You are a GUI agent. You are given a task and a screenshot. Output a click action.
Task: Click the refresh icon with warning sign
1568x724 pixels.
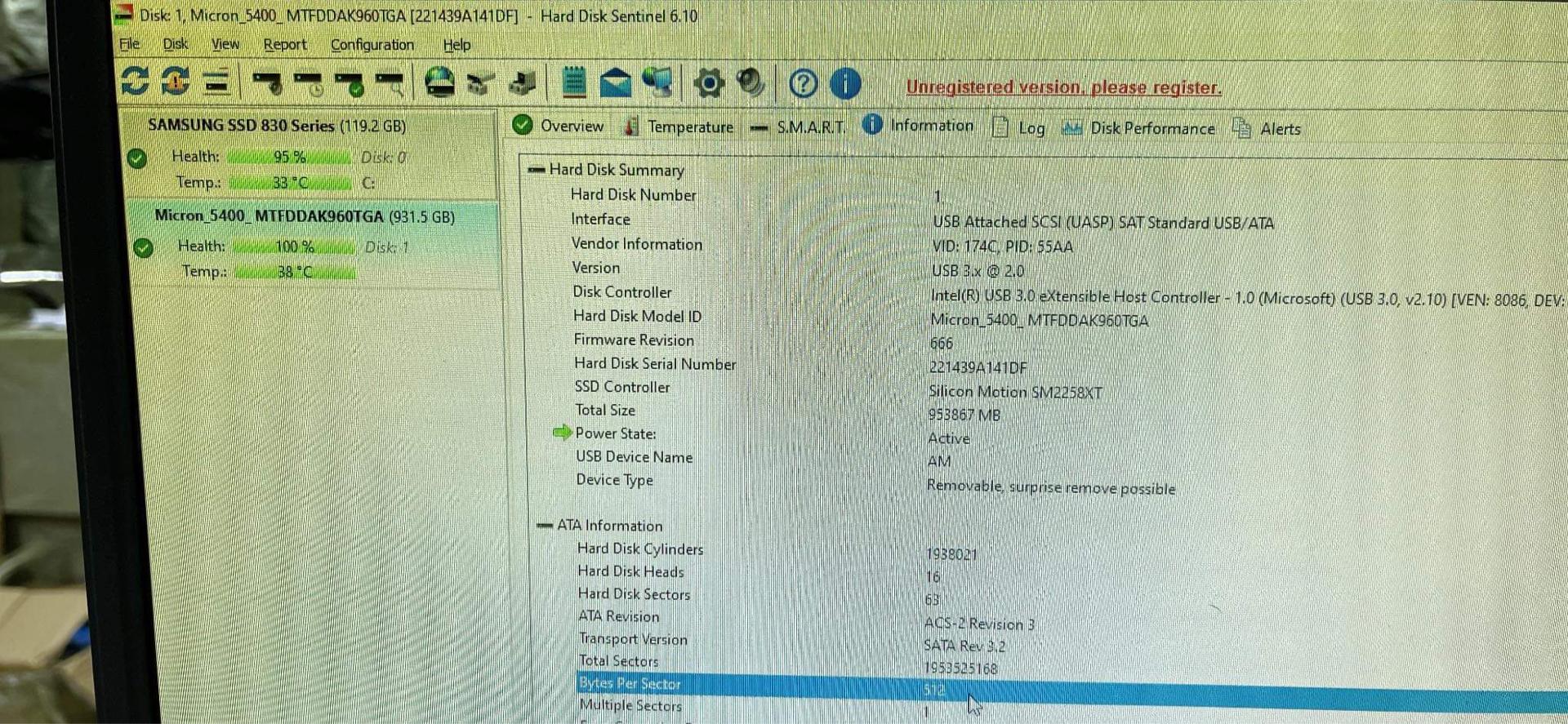[x=176, y=82]
